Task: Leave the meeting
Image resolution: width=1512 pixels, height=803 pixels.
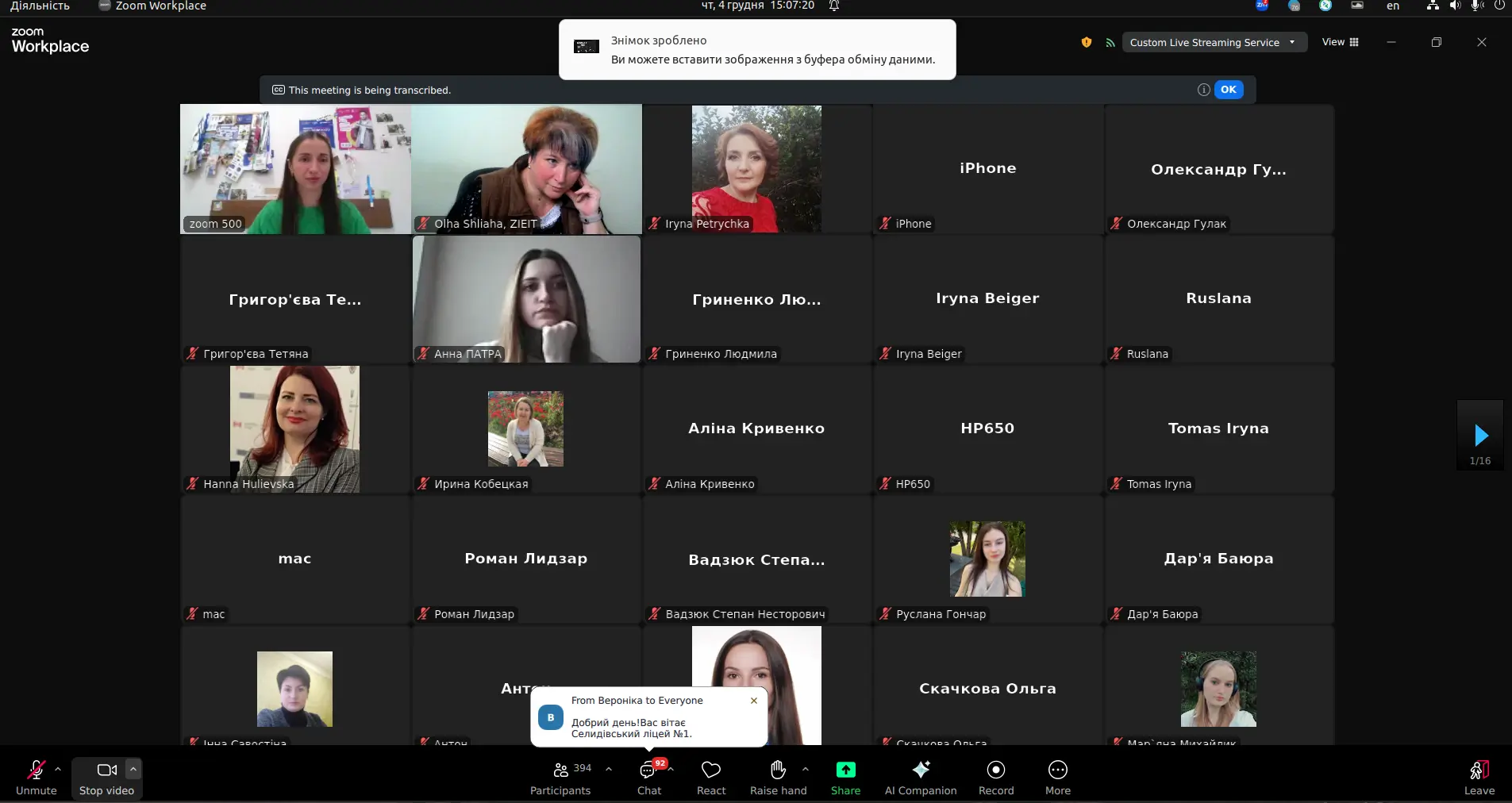Action: pyautogui.click(x=1479, y=778)
